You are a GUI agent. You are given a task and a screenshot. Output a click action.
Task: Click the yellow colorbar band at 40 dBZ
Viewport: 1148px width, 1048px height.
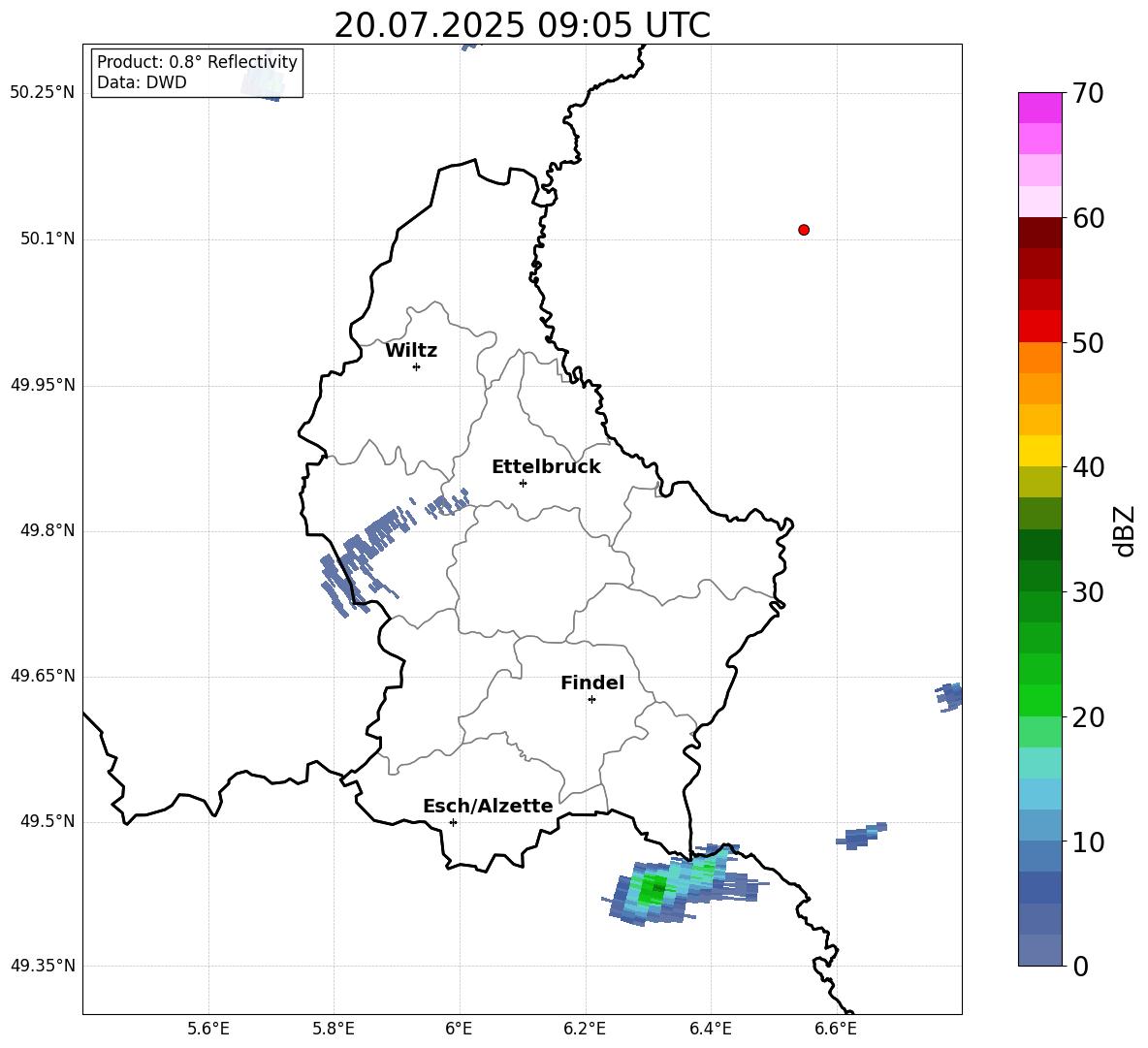pyautogui.click(x=1039, y=452)
